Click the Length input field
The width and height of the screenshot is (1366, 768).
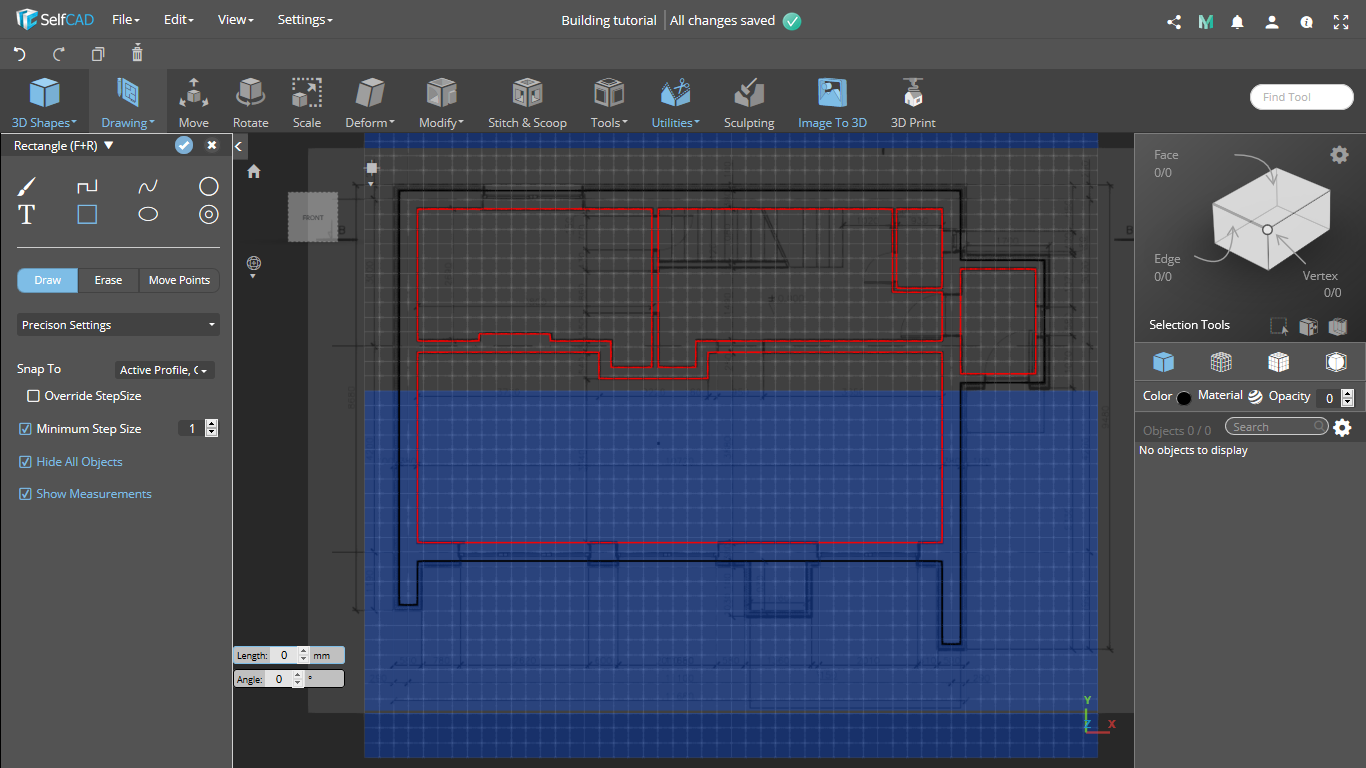pyautogui.click(x=284, y=656)
